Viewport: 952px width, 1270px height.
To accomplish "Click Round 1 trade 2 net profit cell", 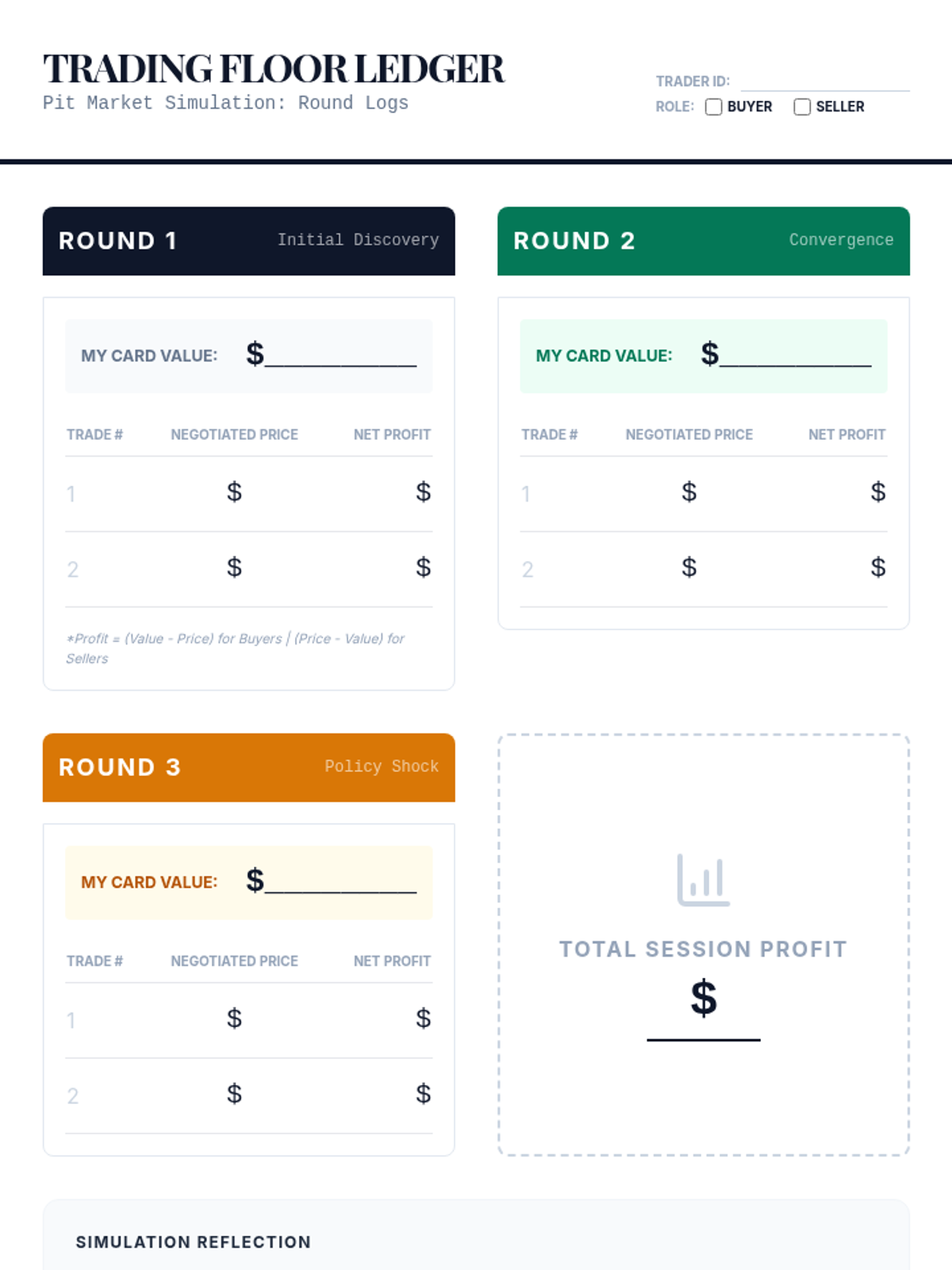I will pyautogui.click(x=423, y=568).
